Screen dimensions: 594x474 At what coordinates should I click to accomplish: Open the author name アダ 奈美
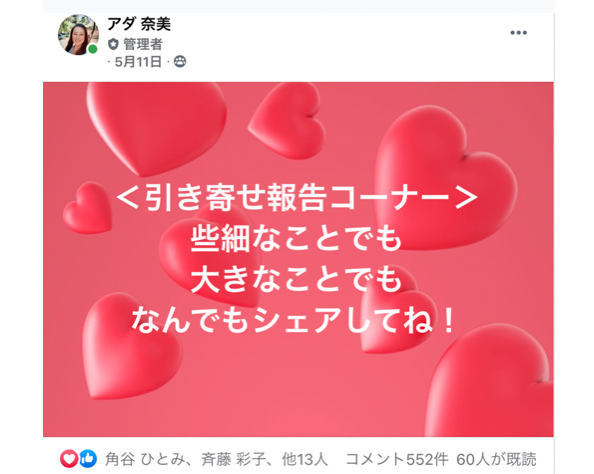[x=139, y=24]
